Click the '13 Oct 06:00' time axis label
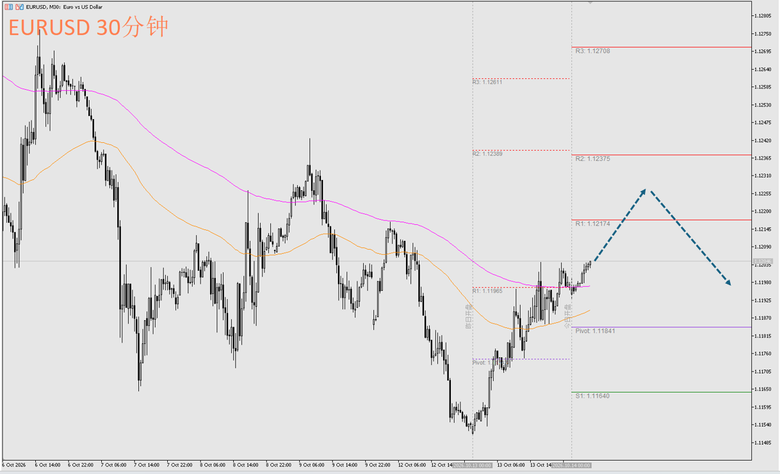The width and height of the screenshot is (780, 474). pos(511,465)
